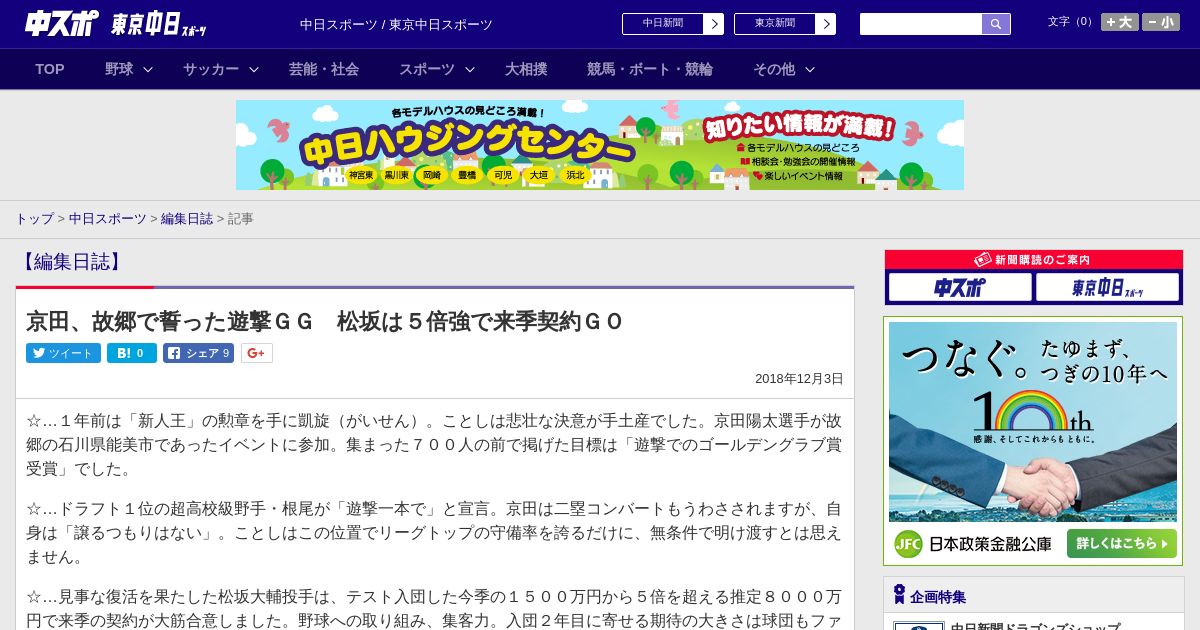This screenshot has height=630, width=1200.
Task: Click the Hatena B! bookmark button
Action: pyautogui.click(x=132, y=353)
